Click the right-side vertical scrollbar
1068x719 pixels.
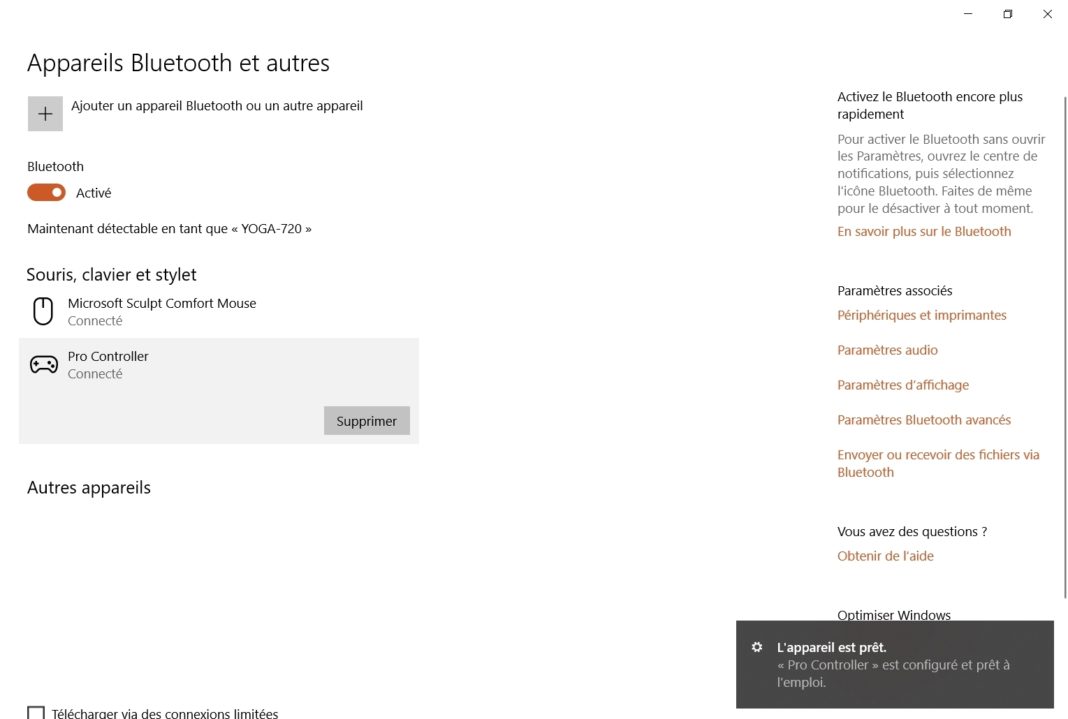1065,347
